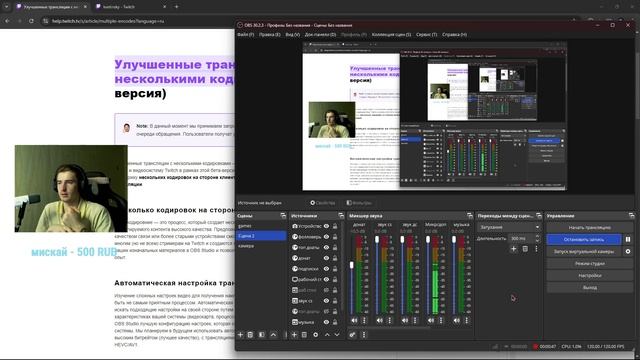Image resolution: width=640 pixels, height=360 pixels.
Task: Open virtual camera settings gear icon
Action: (x=628, y=251)
